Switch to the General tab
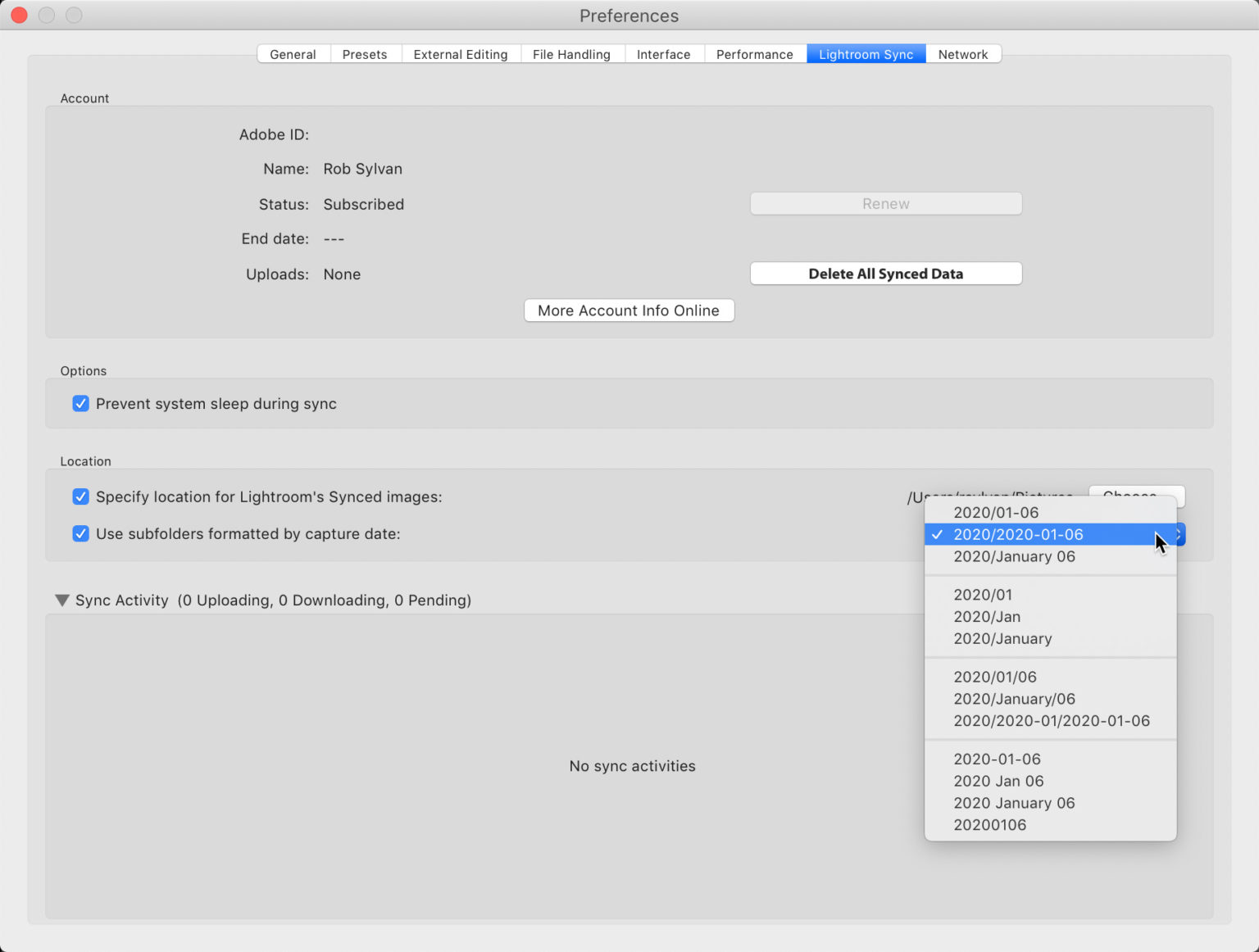This screenshot has width=1259, height=952. (x=293, y=54)
